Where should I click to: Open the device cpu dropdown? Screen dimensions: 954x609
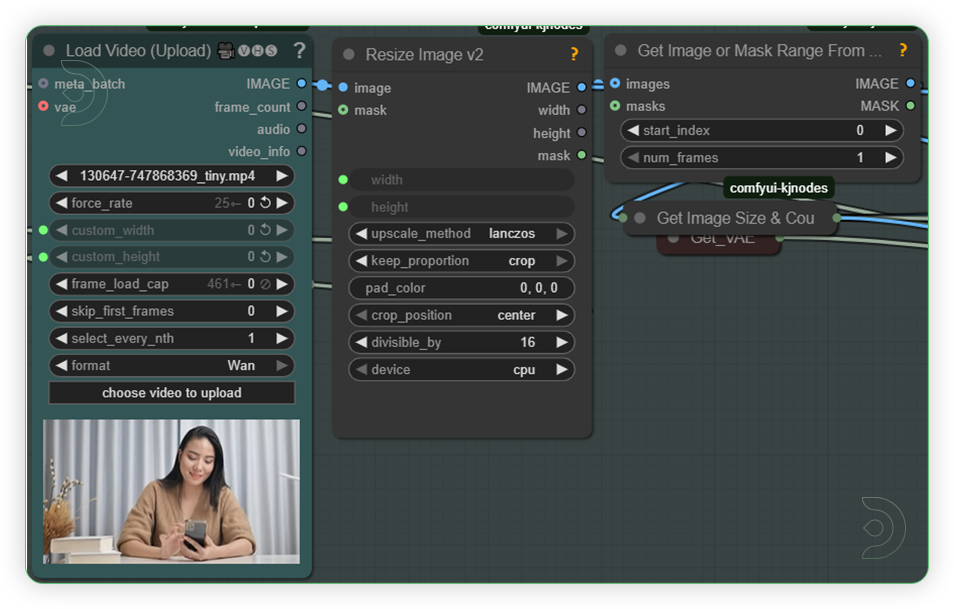[x=462, y=369]
